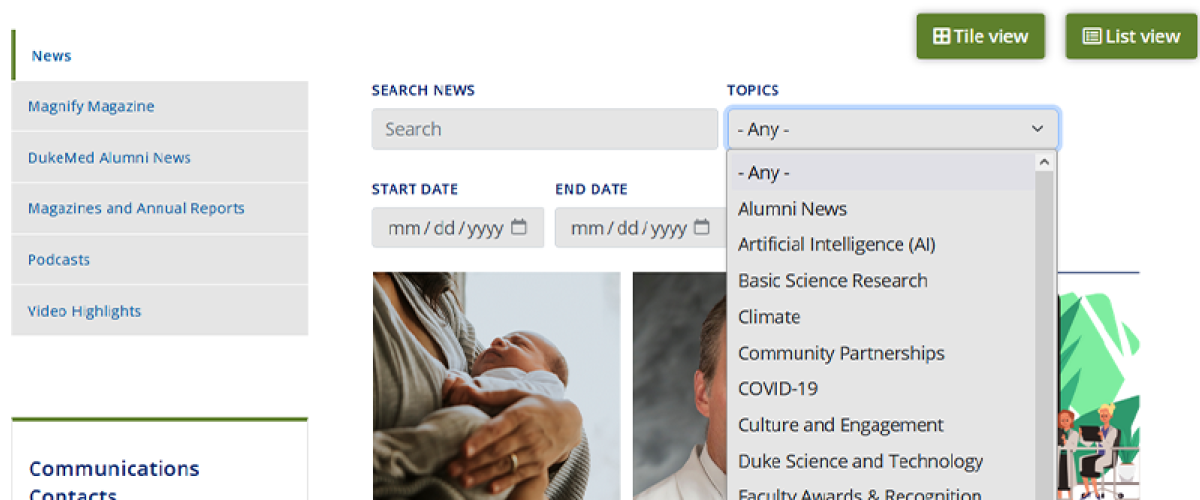Viewport: 1200px width, 500px height.
Task: Open the News sidebar menu item
Action: tap(51, 56)
